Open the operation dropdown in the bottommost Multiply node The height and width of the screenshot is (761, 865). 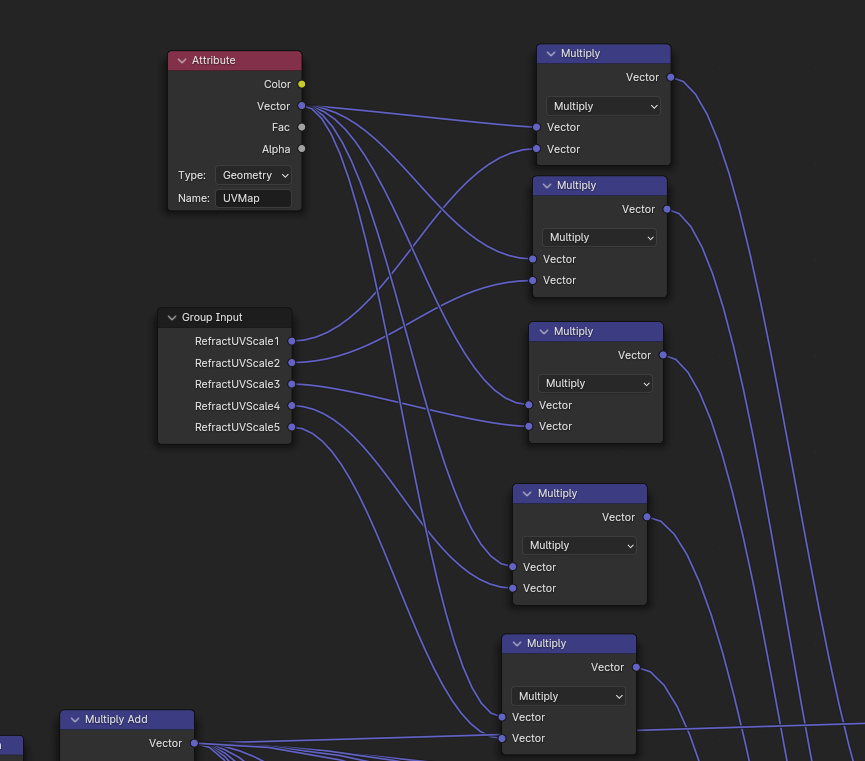click(568, 696)
